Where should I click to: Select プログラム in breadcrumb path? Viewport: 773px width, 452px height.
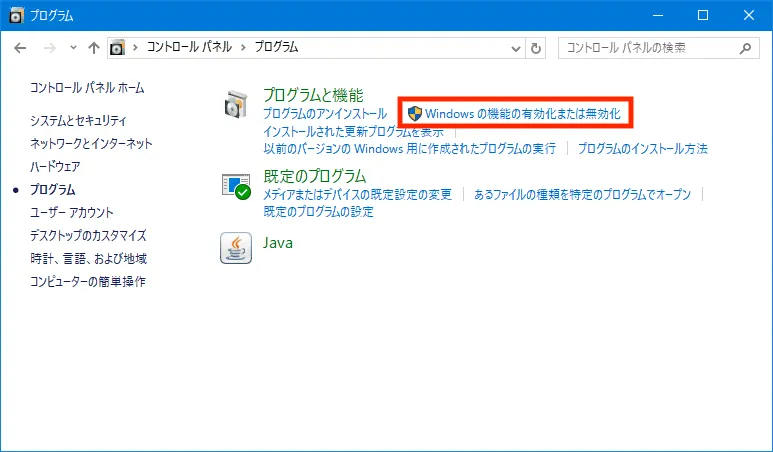coord(276,47)
